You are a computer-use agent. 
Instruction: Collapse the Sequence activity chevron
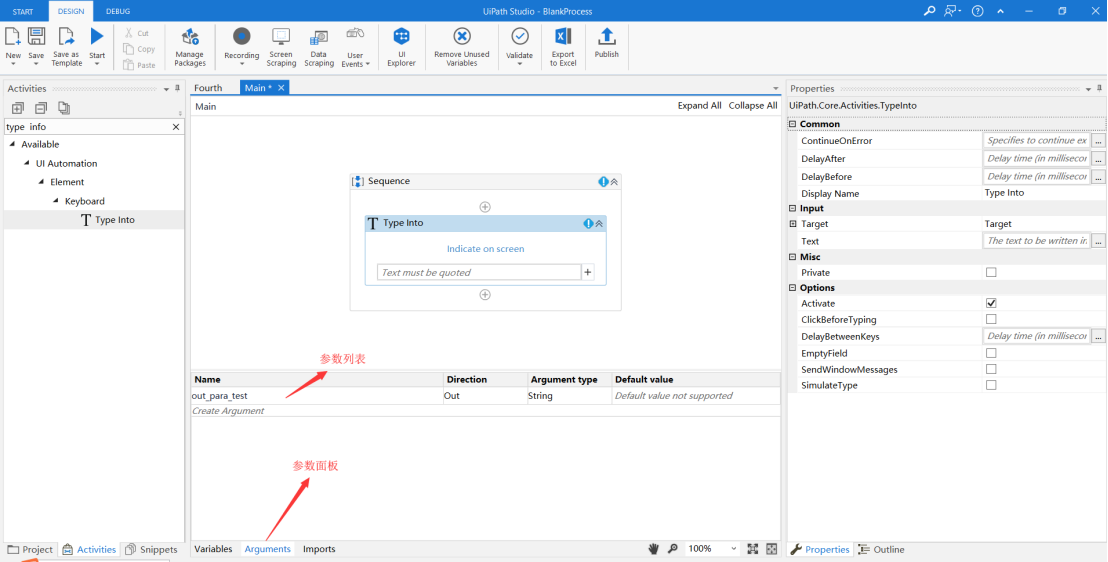point(614,182)
